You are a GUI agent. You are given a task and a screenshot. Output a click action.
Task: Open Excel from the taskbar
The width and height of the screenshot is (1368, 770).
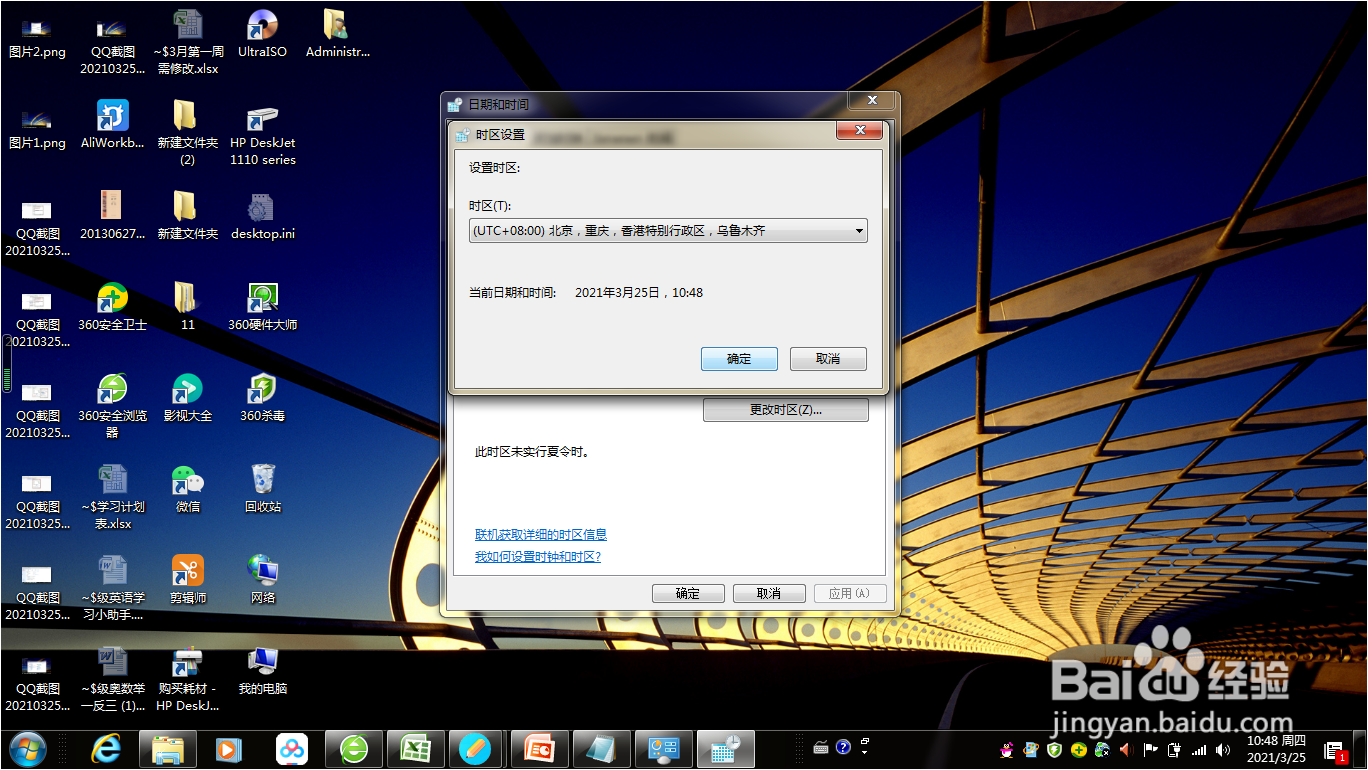[x=415, y=749]
